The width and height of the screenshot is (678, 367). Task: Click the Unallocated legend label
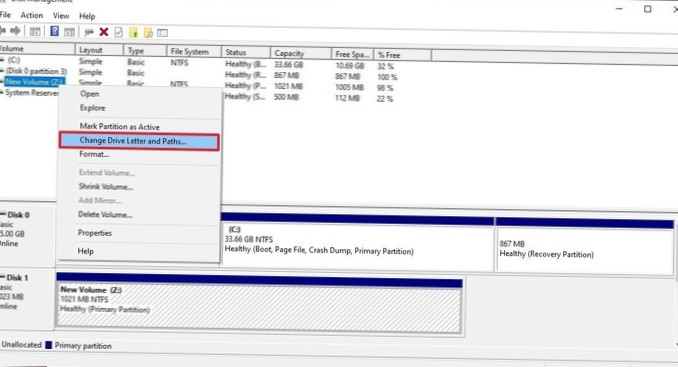pos(21,345)
